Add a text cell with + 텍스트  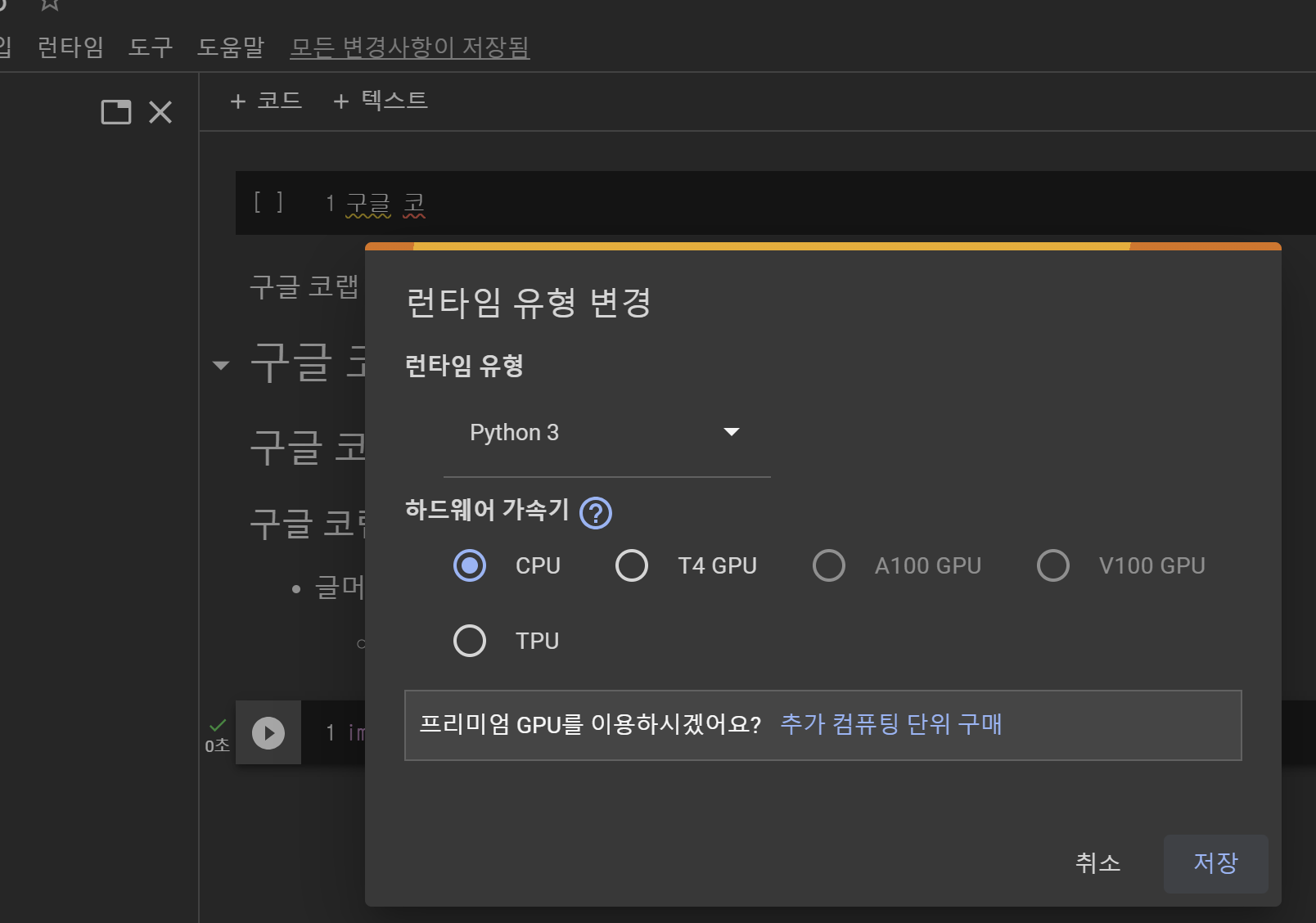pyautogui.click(x=381, y=101)
